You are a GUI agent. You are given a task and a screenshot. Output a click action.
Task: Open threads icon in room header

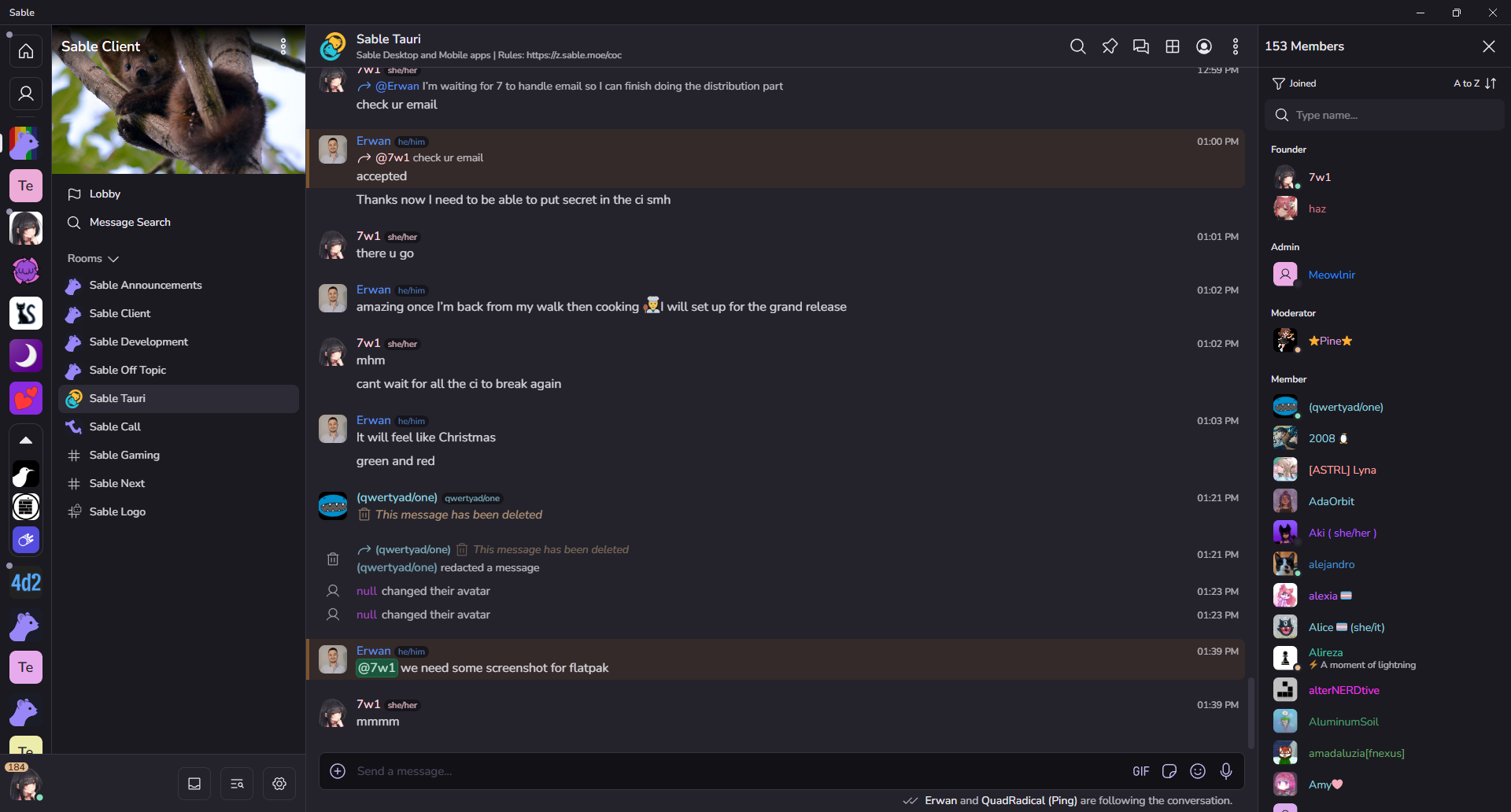[x=1141, y=46]
